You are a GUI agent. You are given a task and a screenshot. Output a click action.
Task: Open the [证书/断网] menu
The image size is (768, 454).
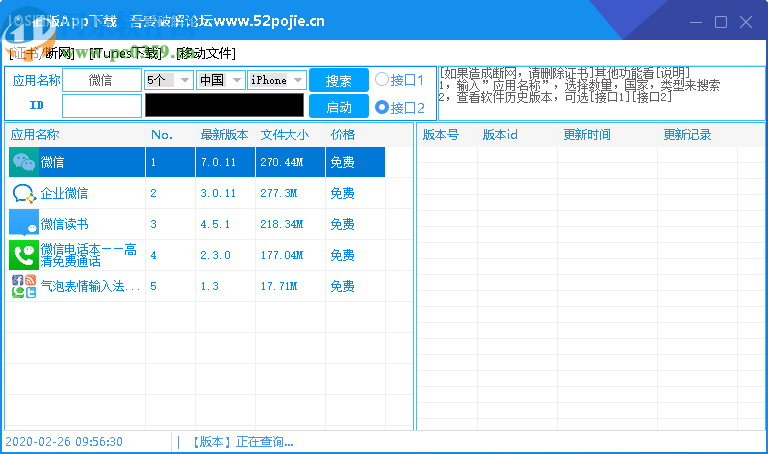42,53
